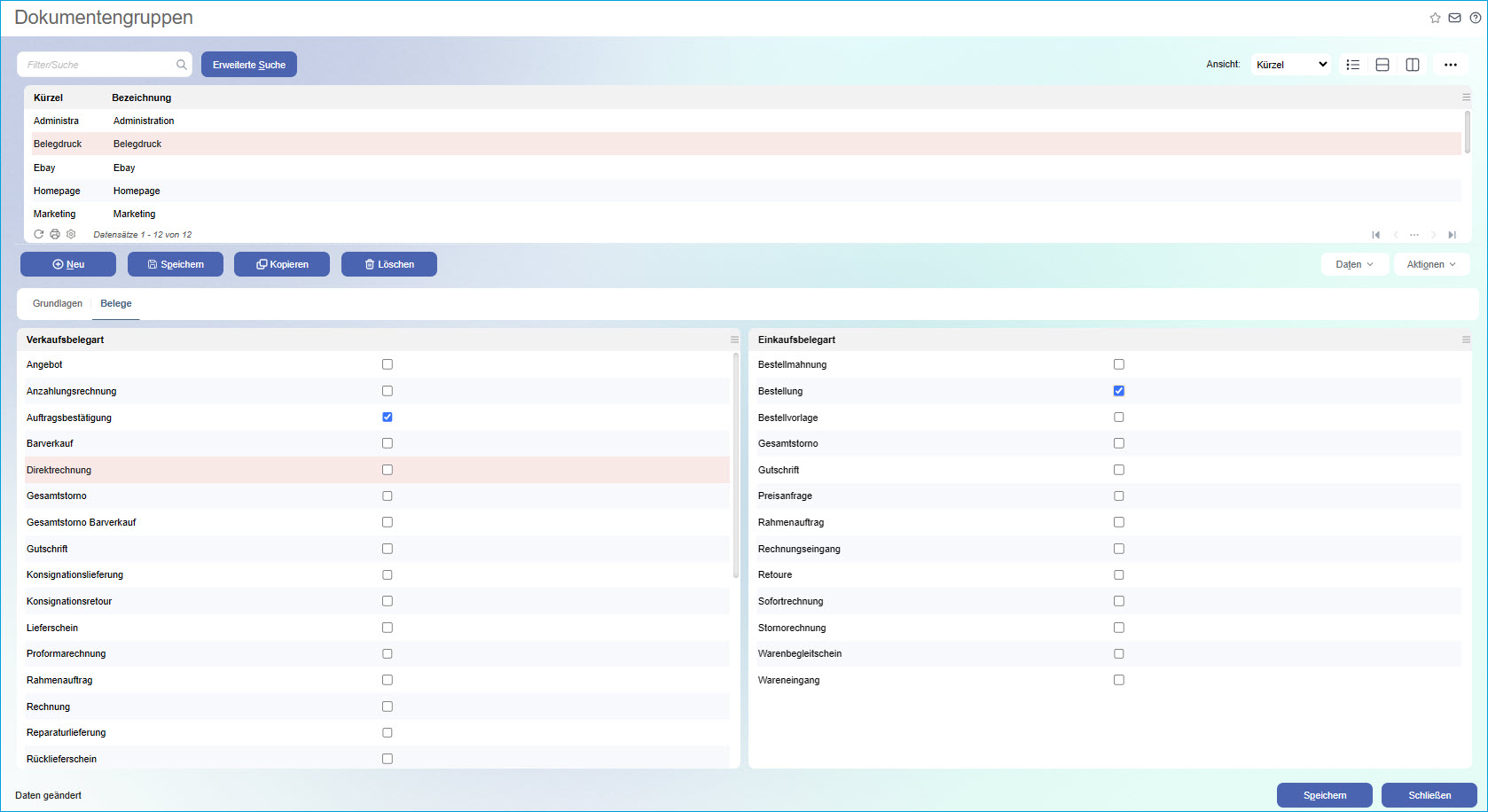The height and width of the screenshot is (812, 1488).
Task: Go to next page of records
Action: click(1433, 235)
